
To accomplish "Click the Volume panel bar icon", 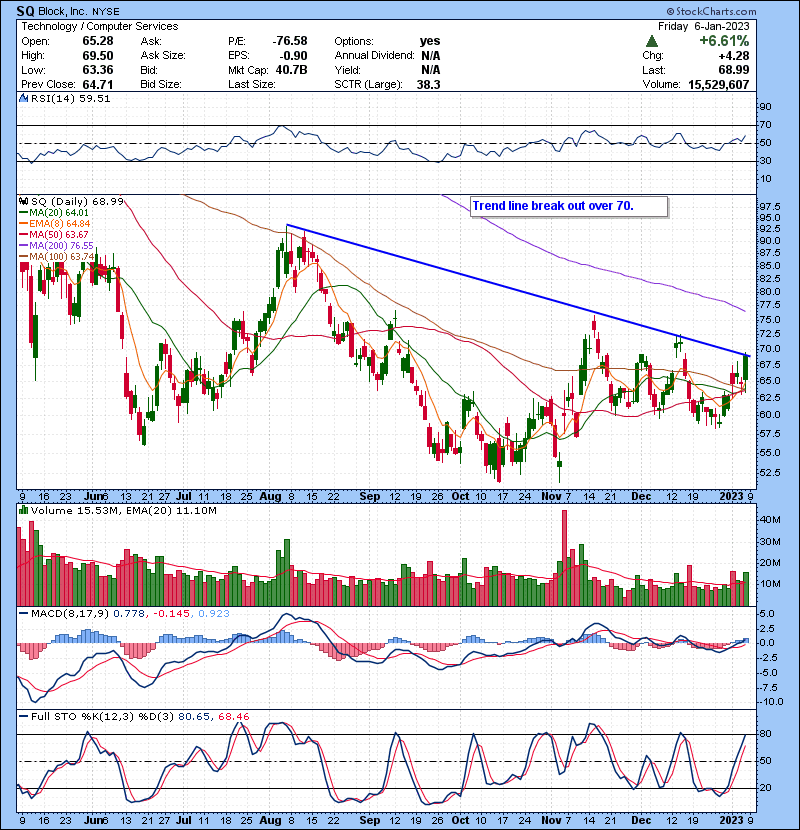I will [23, 510].
